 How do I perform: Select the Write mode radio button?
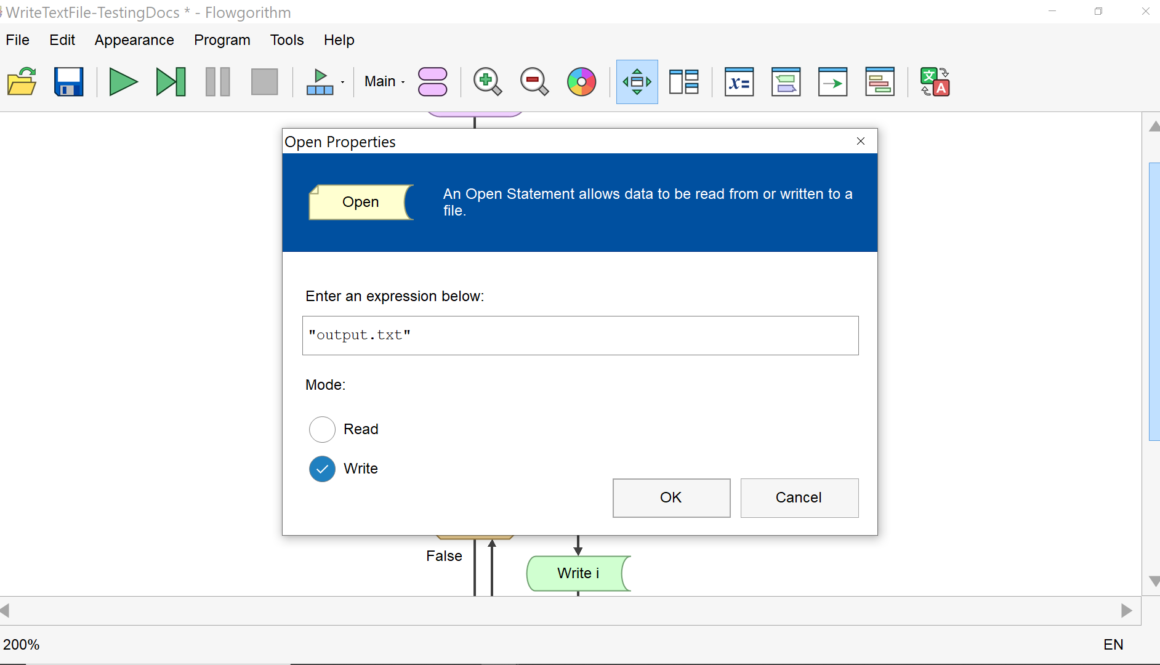tap(322, 468)
